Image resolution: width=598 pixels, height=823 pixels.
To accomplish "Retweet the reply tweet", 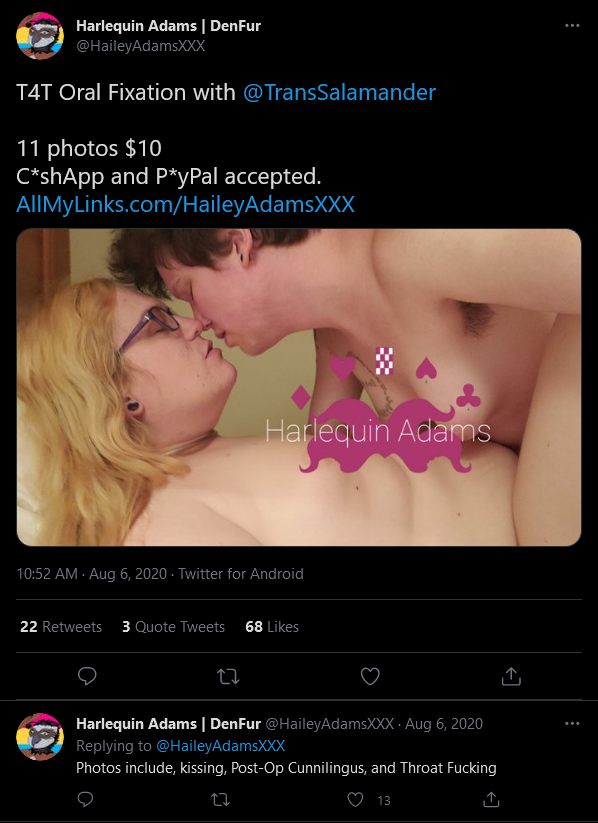I will (x=221, y=799).
